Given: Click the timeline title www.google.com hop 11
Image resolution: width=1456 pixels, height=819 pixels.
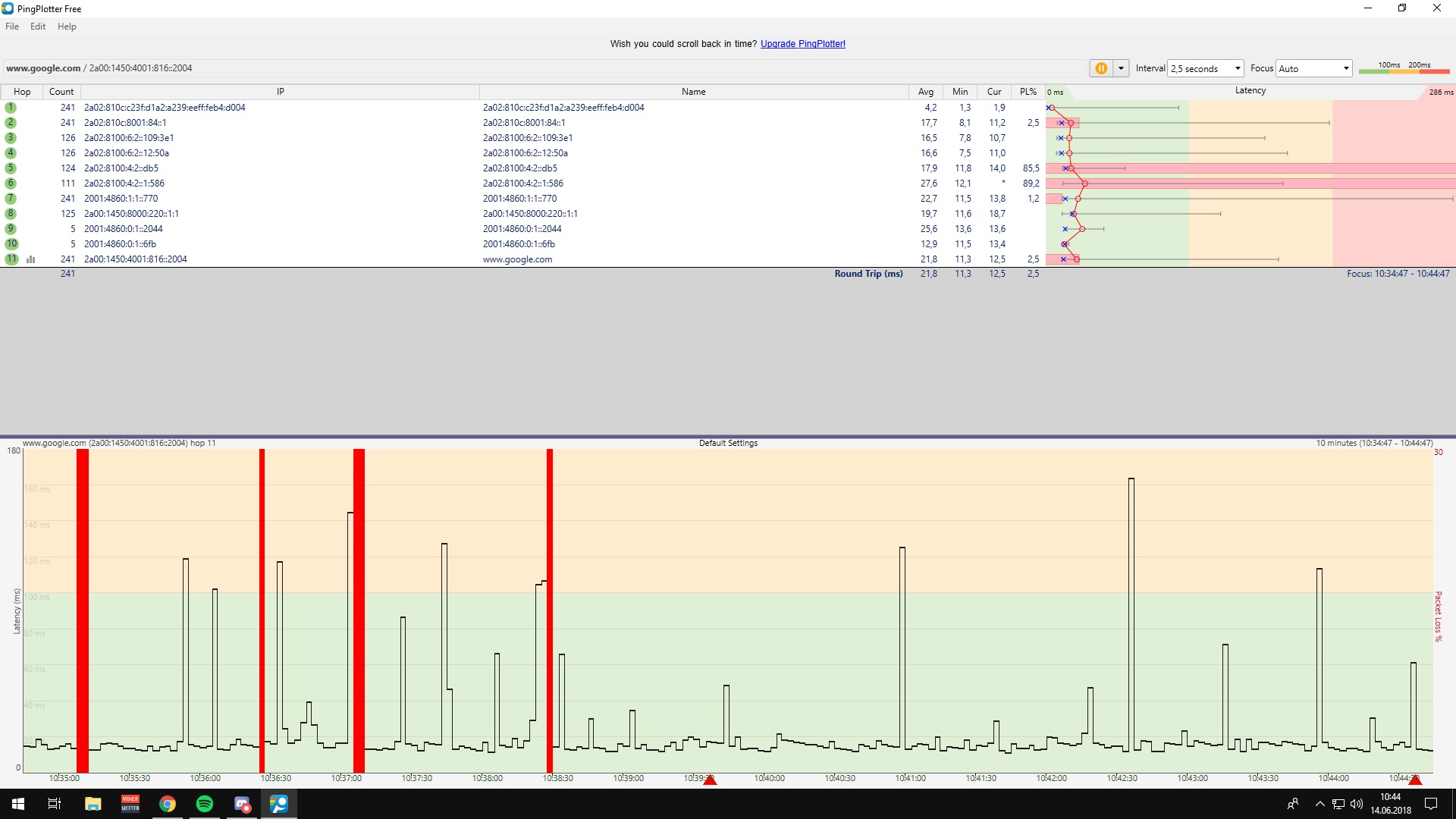Looking at the screenshot, I should 119,443.
